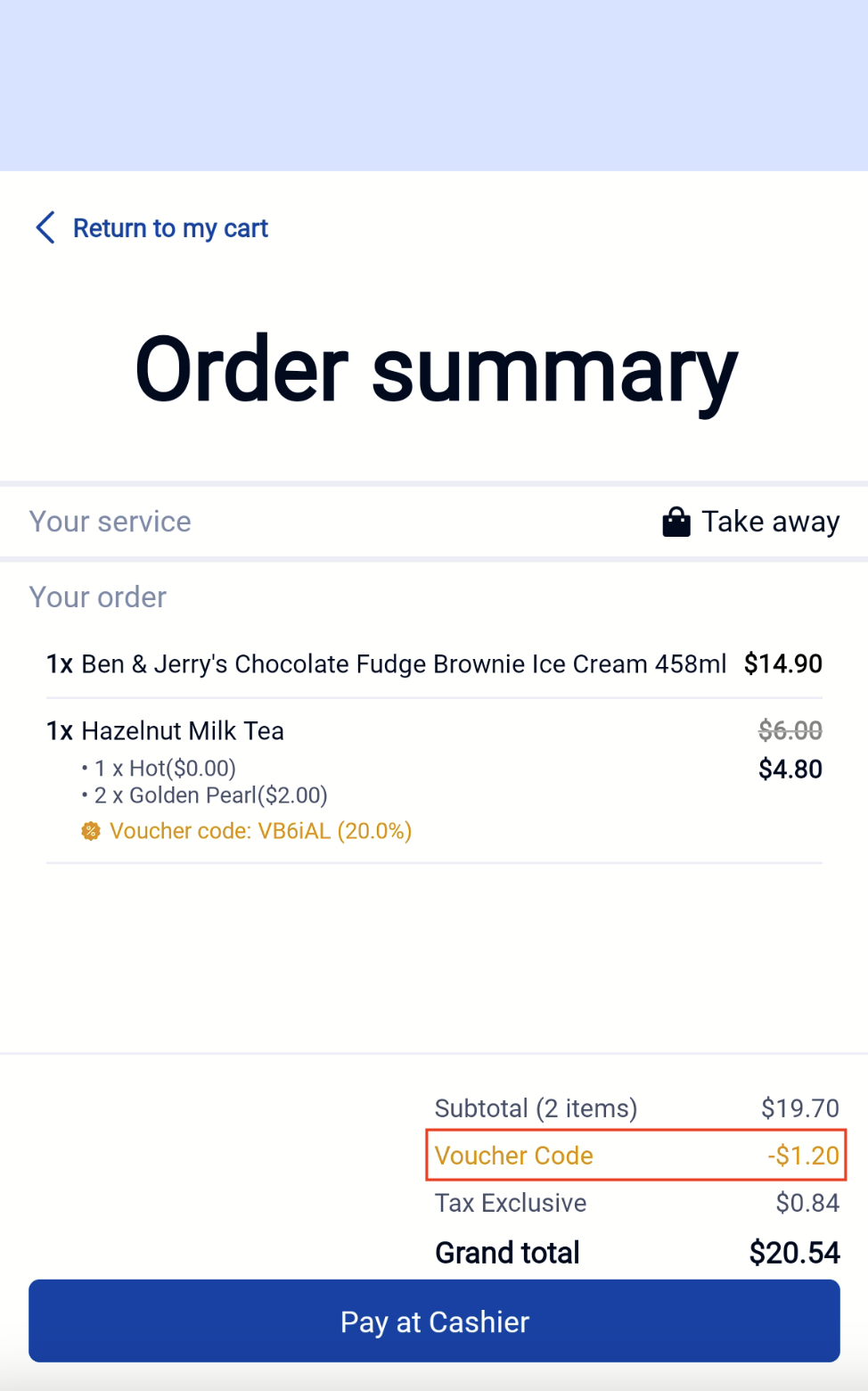Click the Tax Exclusive label
This screenshot has height=1391, width=868.
(x=510, y=1203)
